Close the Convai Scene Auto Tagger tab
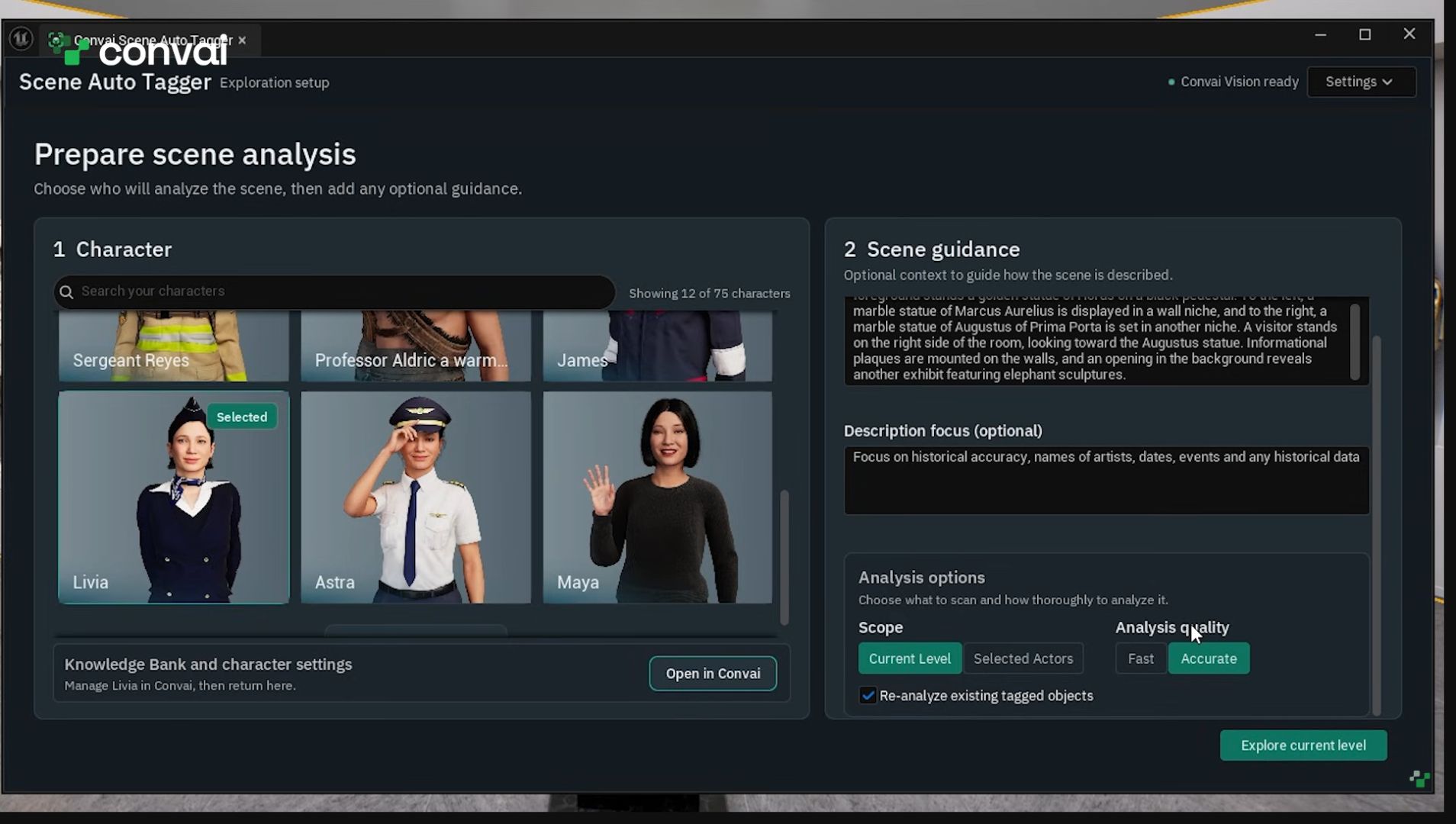Screen dimensions: 1456x824 click(x=242, y=40)
